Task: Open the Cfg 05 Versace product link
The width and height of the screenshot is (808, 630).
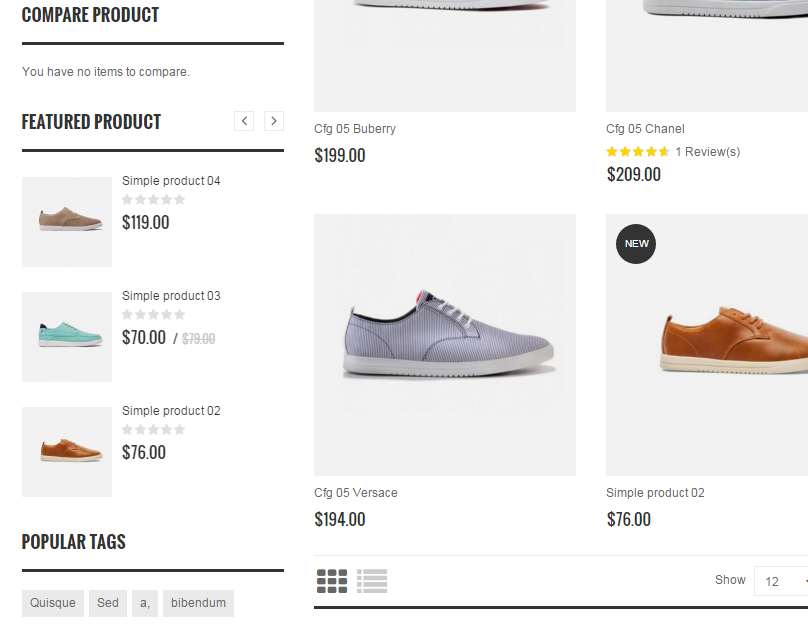Action: point(356,493)
